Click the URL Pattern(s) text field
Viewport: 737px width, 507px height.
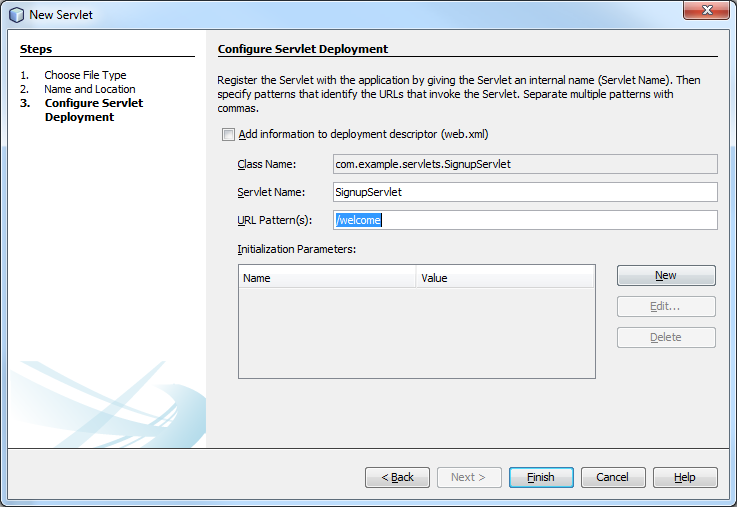pos(525,220)
